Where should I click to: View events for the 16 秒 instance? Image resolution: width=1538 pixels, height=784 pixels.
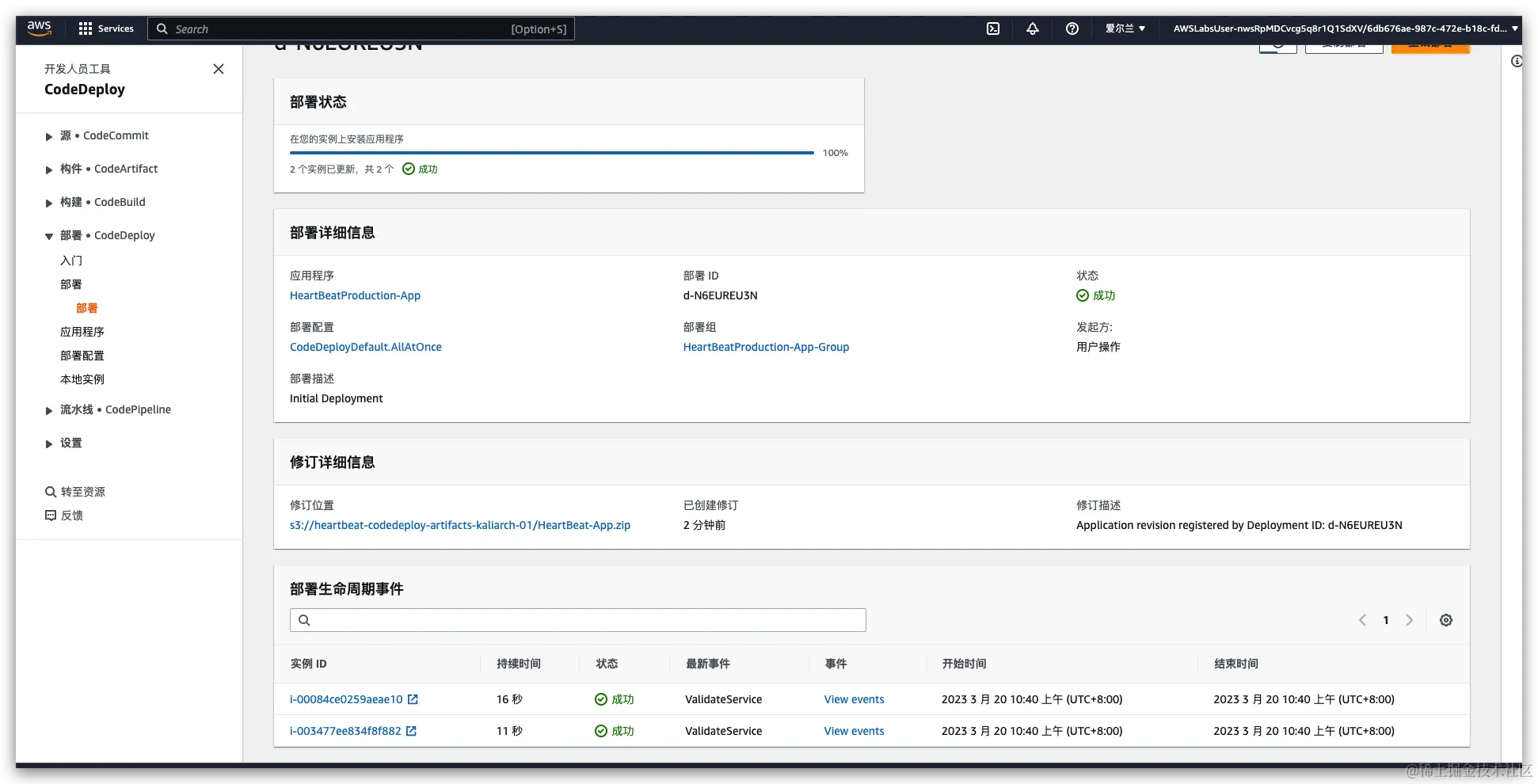click(x=854, y=699)
